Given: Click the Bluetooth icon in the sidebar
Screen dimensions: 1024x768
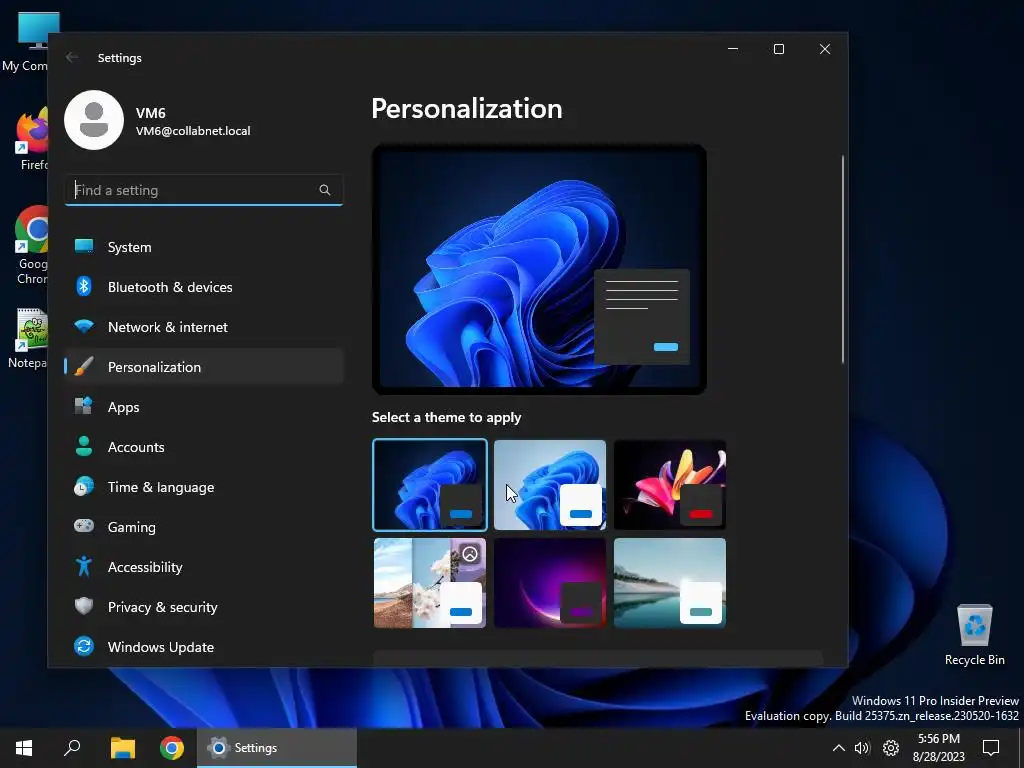Looking at the screenshot, I should tap(84, 286).
